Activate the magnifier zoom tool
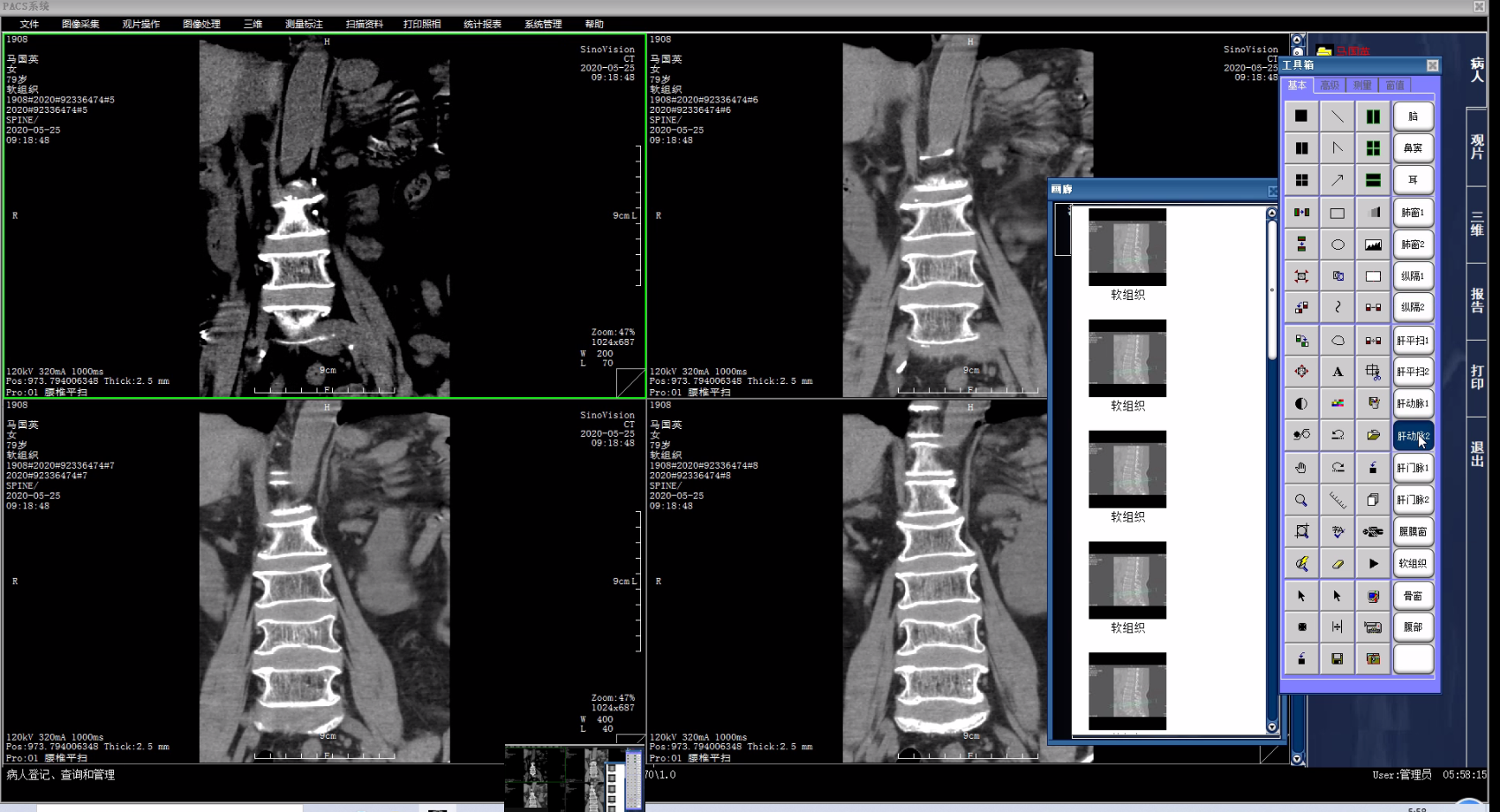 coord(1301,500)
